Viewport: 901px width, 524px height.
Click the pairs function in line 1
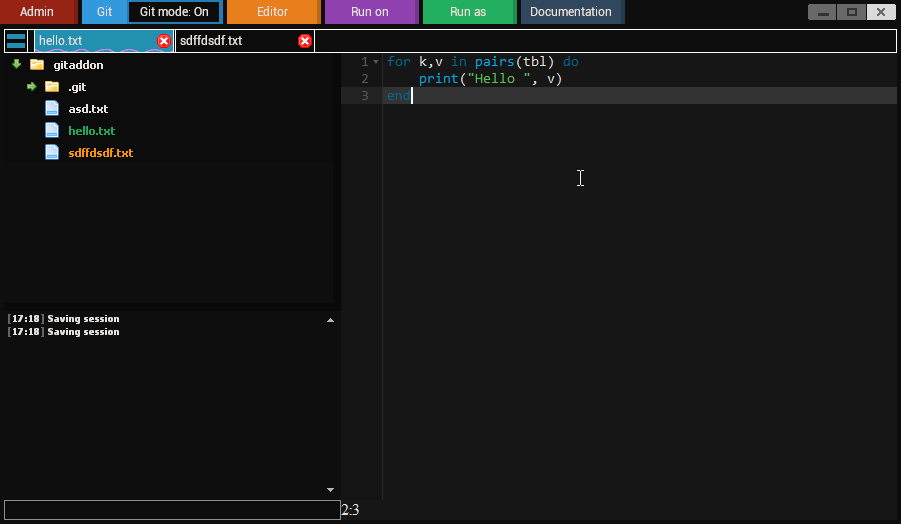point(494,61)
